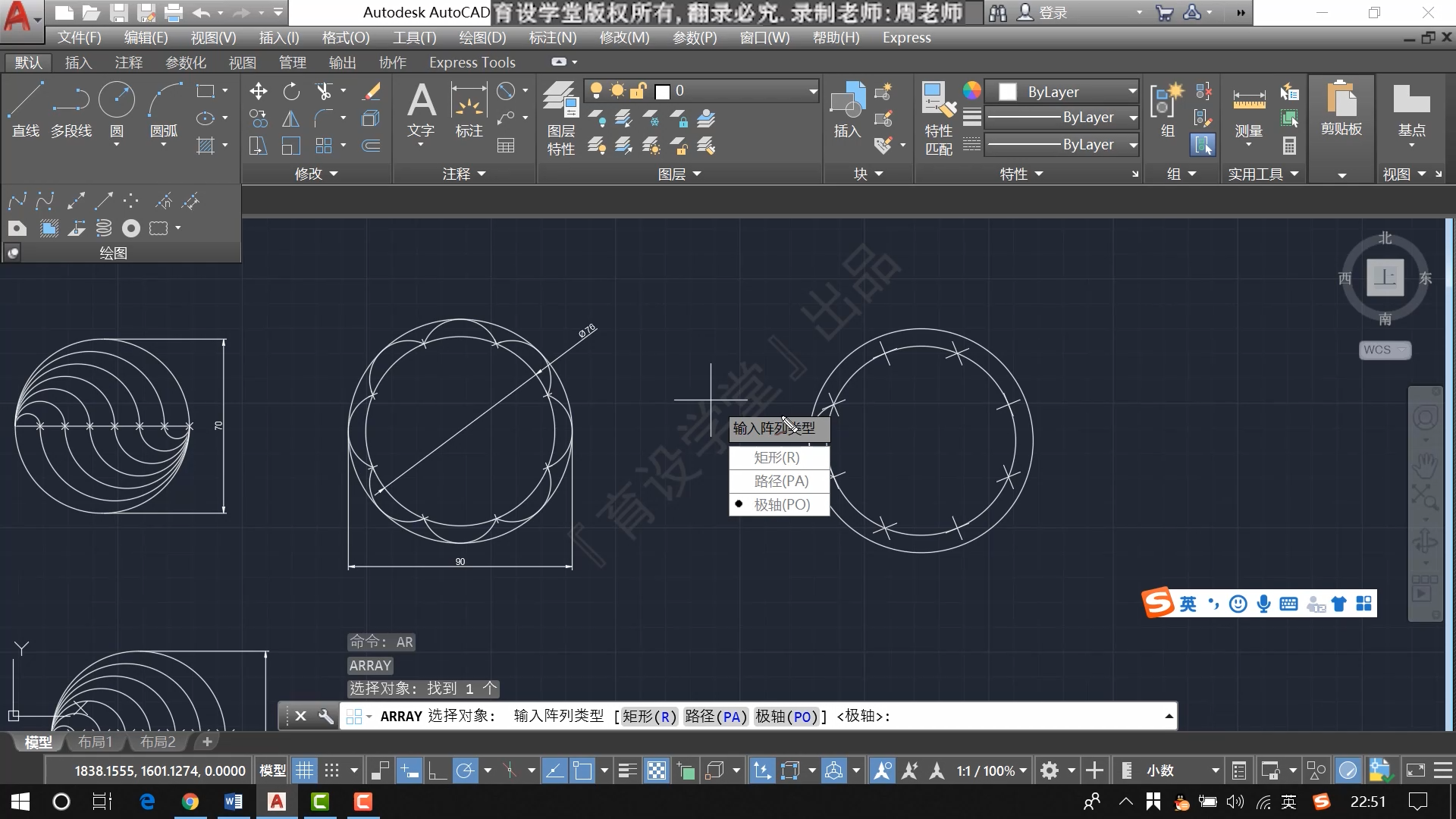Select the Arc (圆弧) tool
The image size is (1456, 819).
click(x=165, y=110)
